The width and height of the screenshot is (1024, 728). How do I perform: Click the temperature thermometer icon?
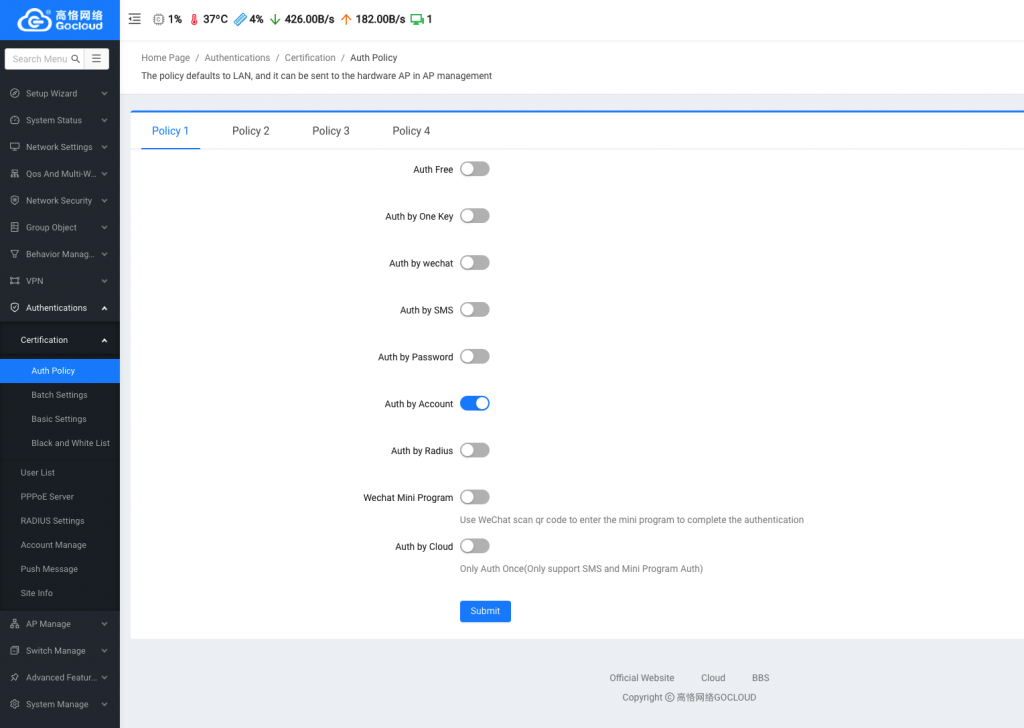(194, 19)
